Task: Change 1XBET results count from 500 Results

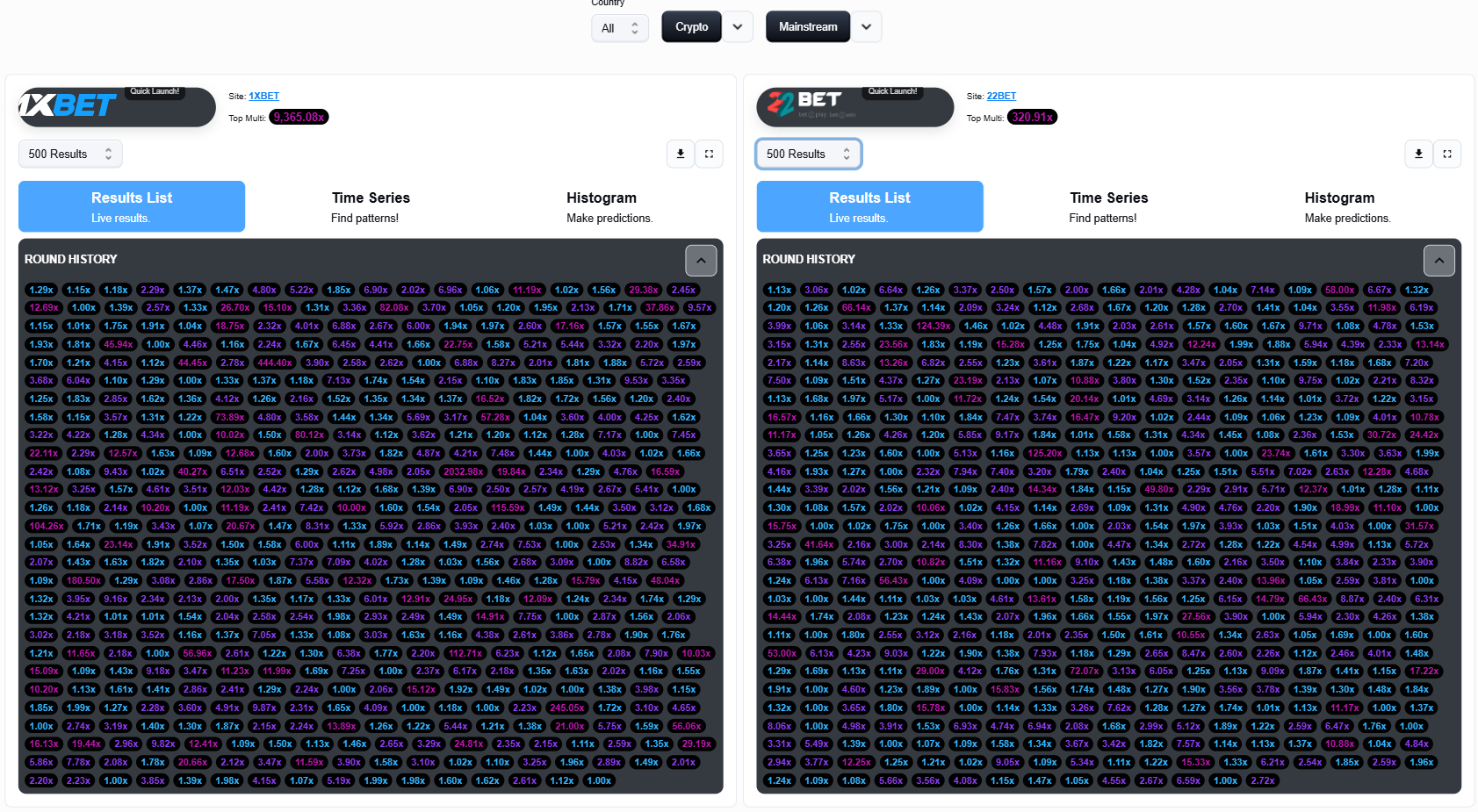Action: click(70, 154)
